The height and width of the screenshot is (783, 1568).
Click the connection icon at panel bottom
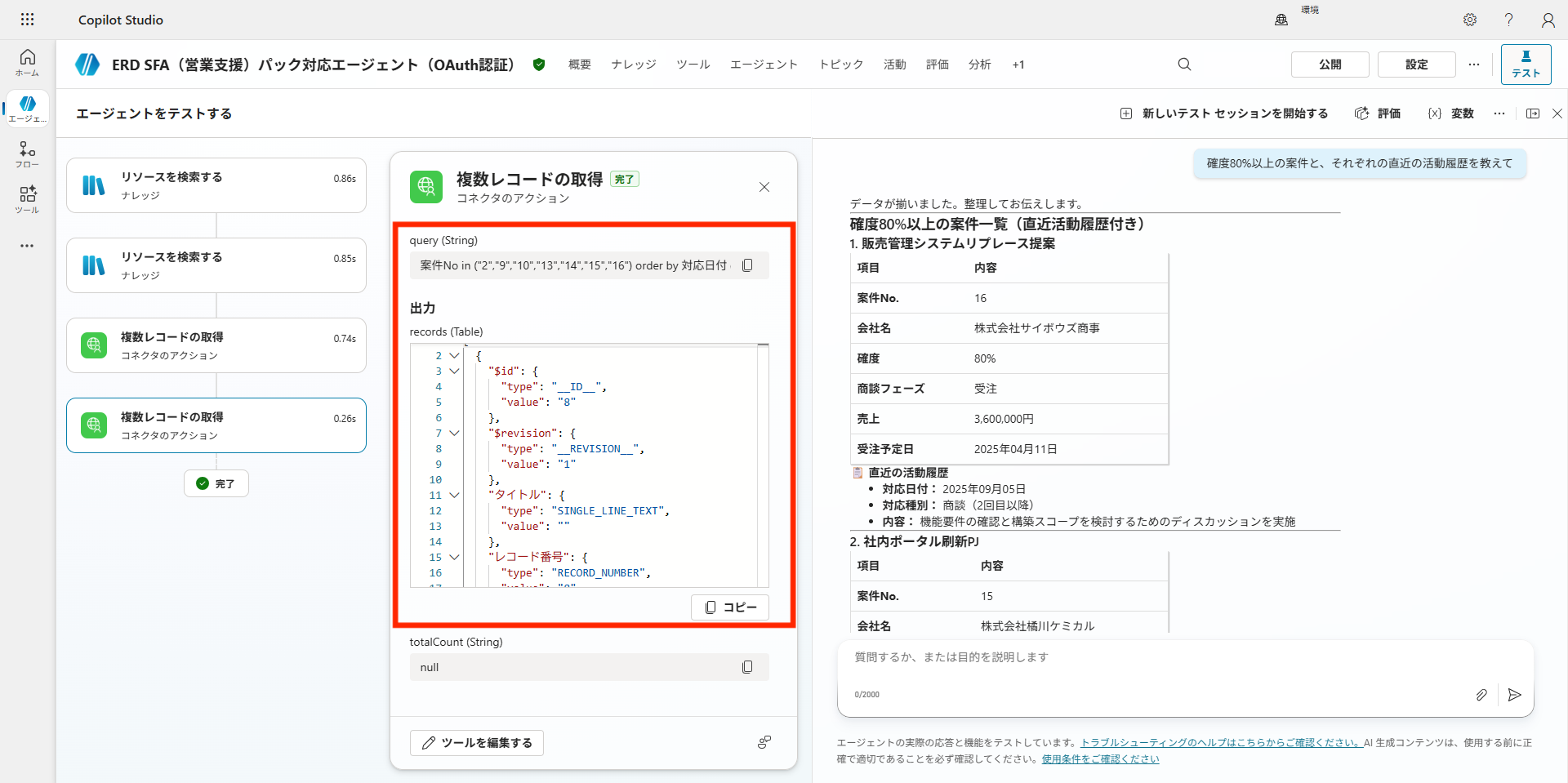click(764, 742)
